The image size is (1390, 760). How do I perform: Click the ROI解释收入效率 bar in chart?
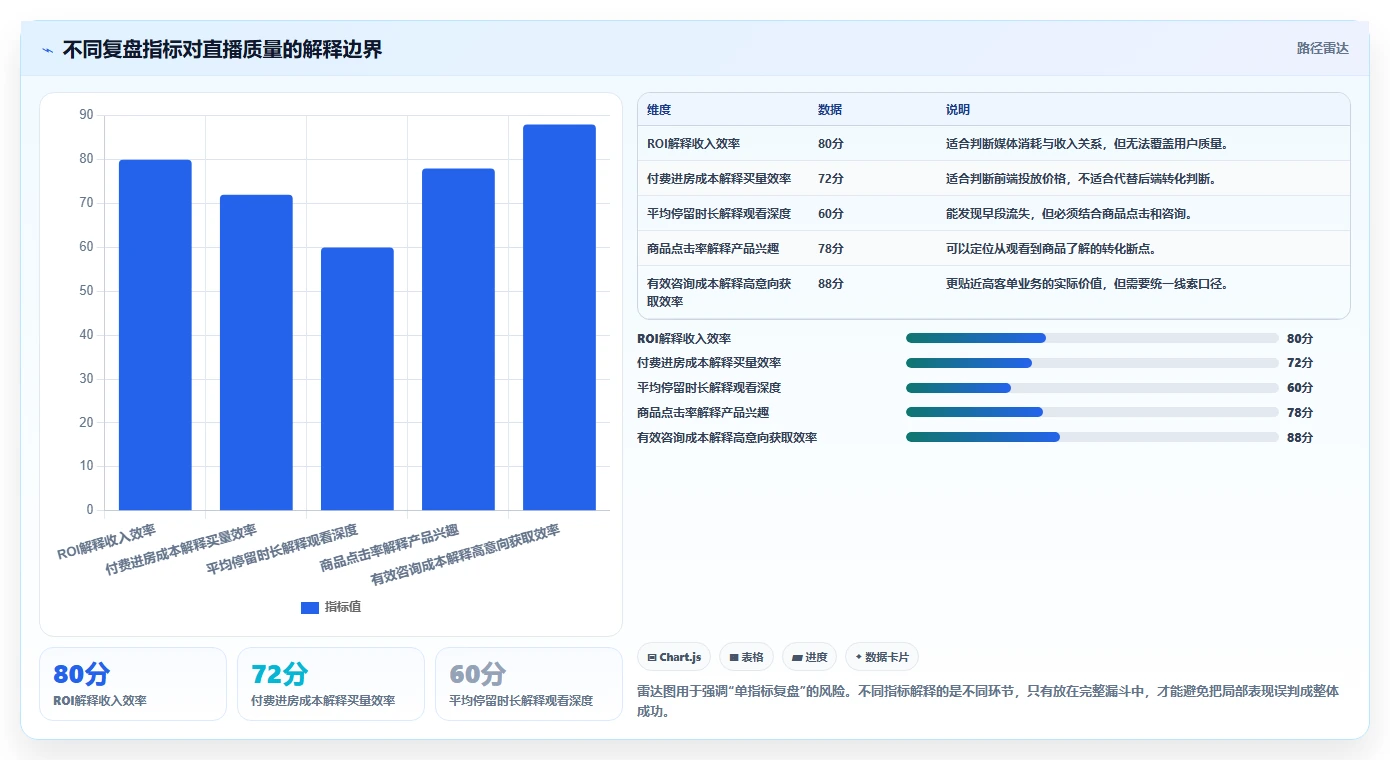pos(155,335)
